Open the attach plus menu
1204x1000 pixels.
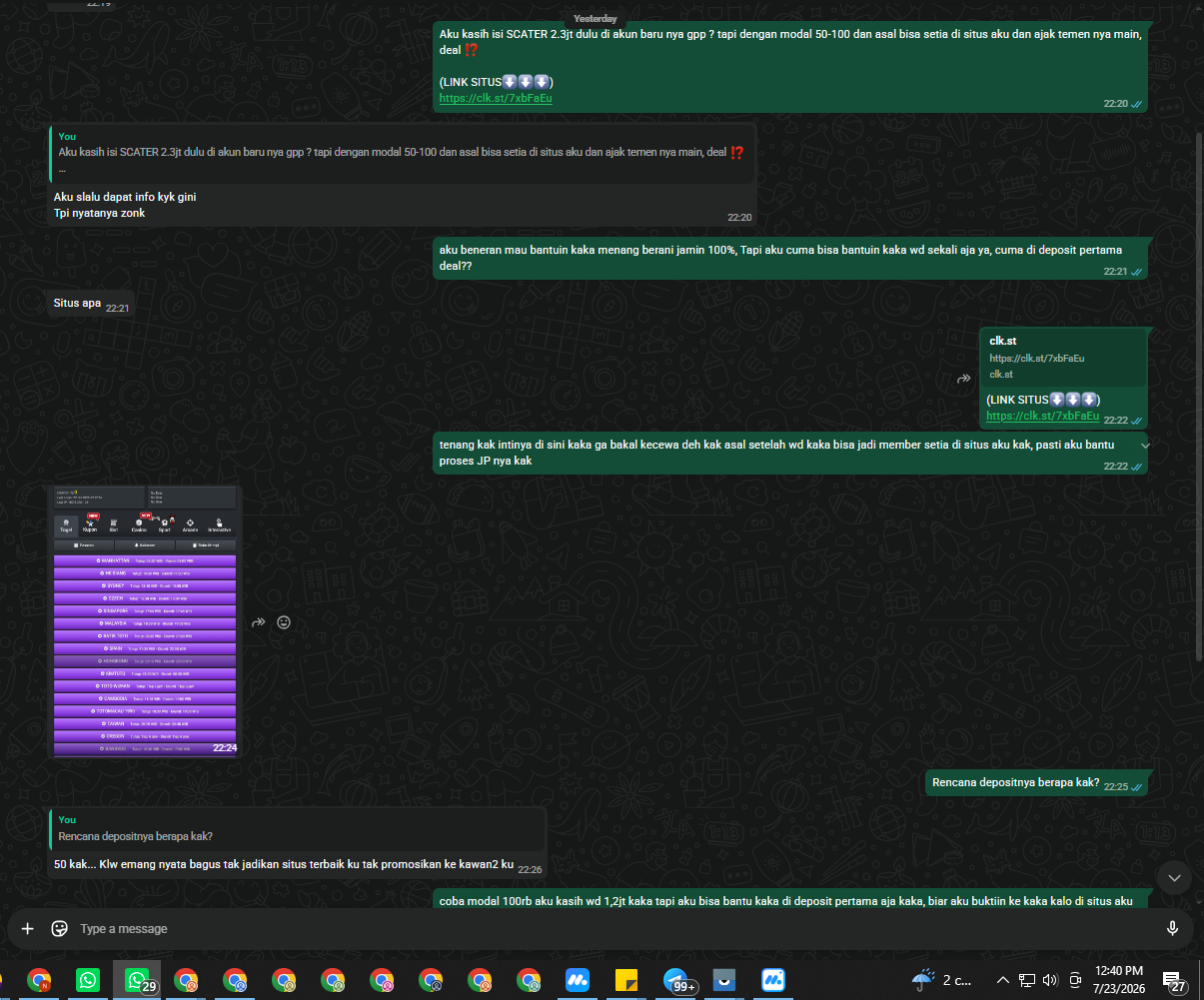pyautogui.click(x=27, y=928)
